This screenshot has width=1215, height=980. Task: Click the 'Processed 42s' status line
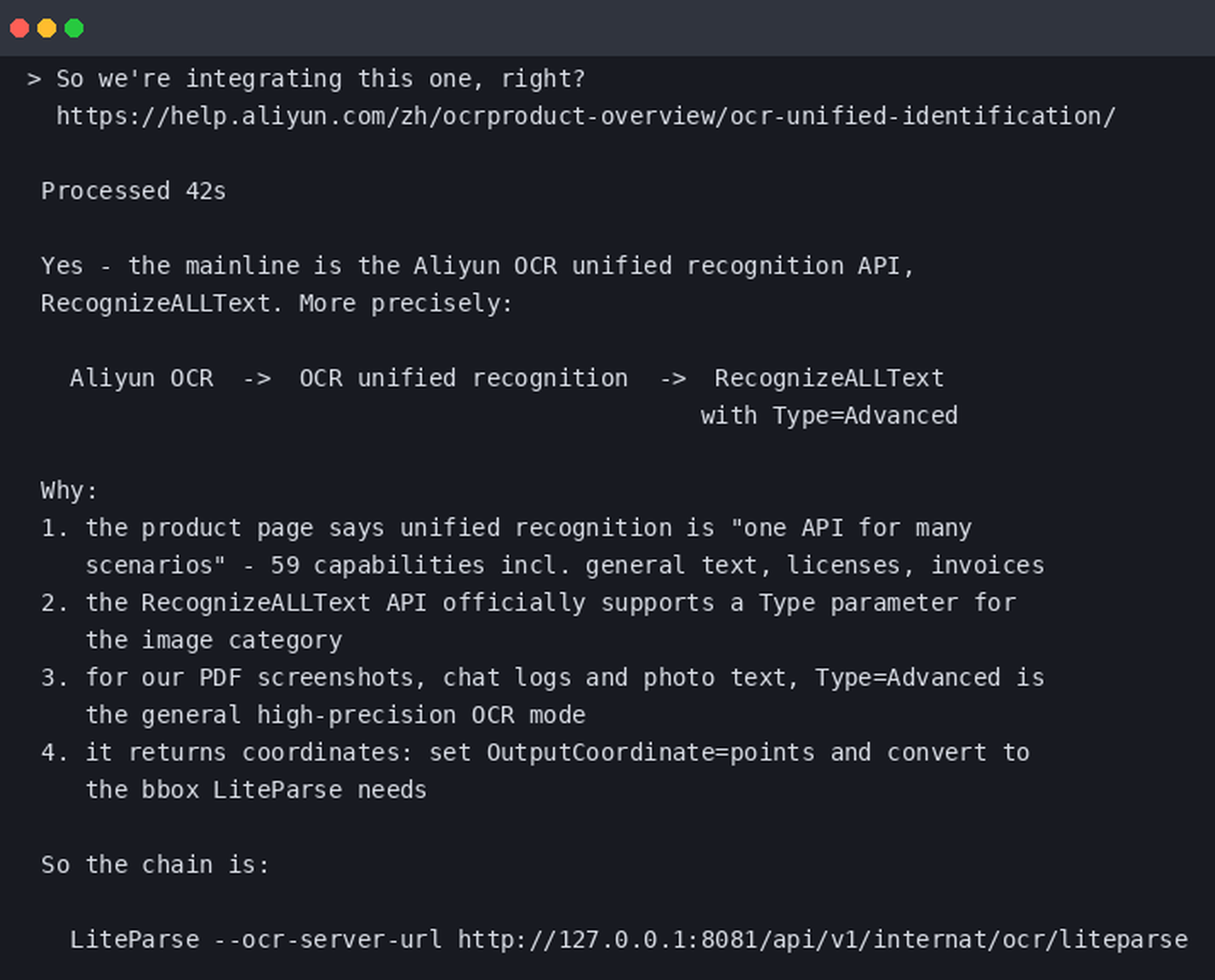(x=134, y=191)
